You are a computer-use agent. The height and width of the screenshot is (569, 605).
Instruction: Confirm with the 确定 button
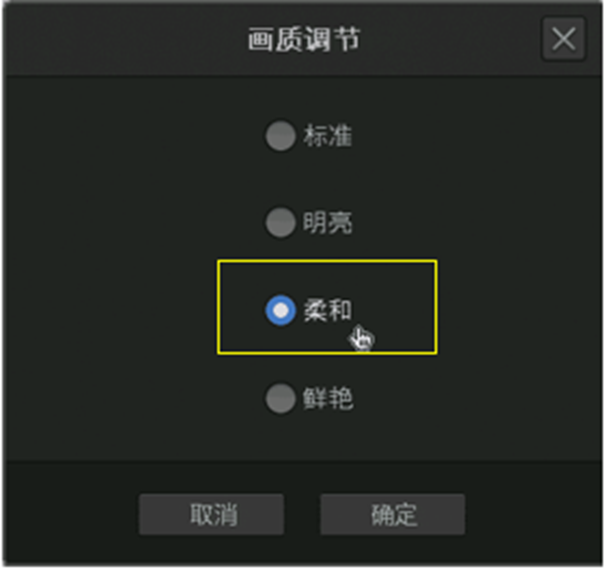(x=392, y=514)
